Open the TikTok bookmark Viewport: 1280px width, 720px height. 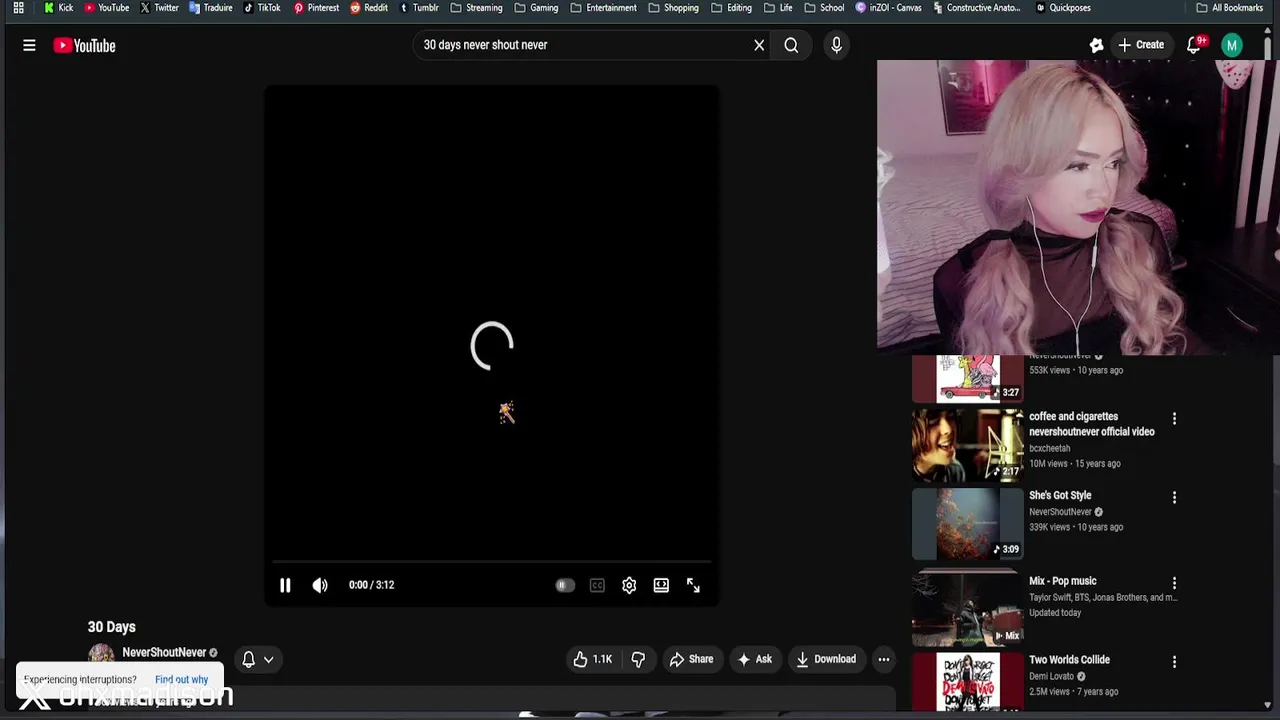[x=262, y=8]
